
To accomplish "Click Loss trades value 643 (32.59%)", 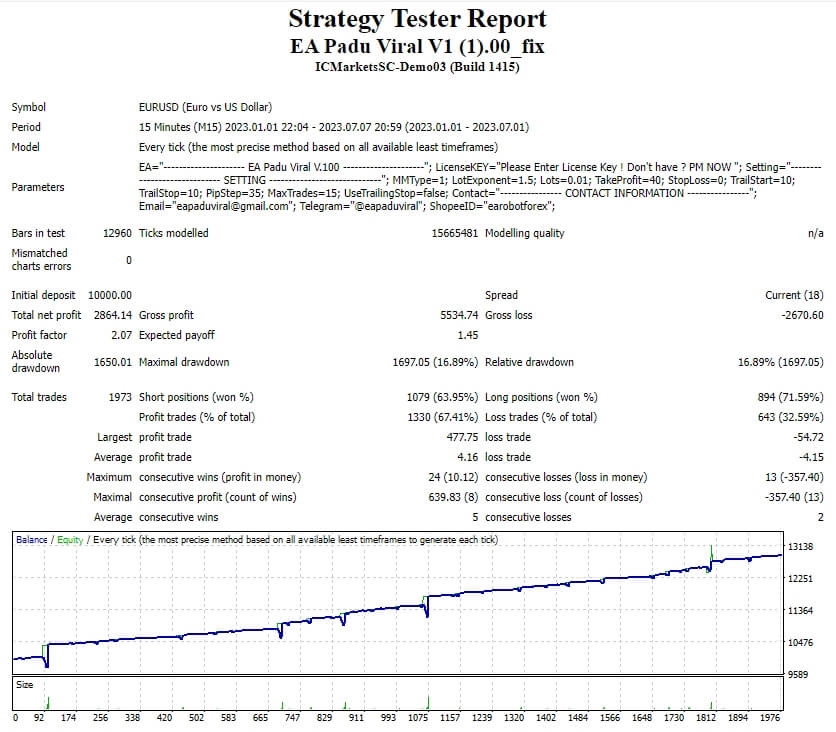I will point(791,417).
